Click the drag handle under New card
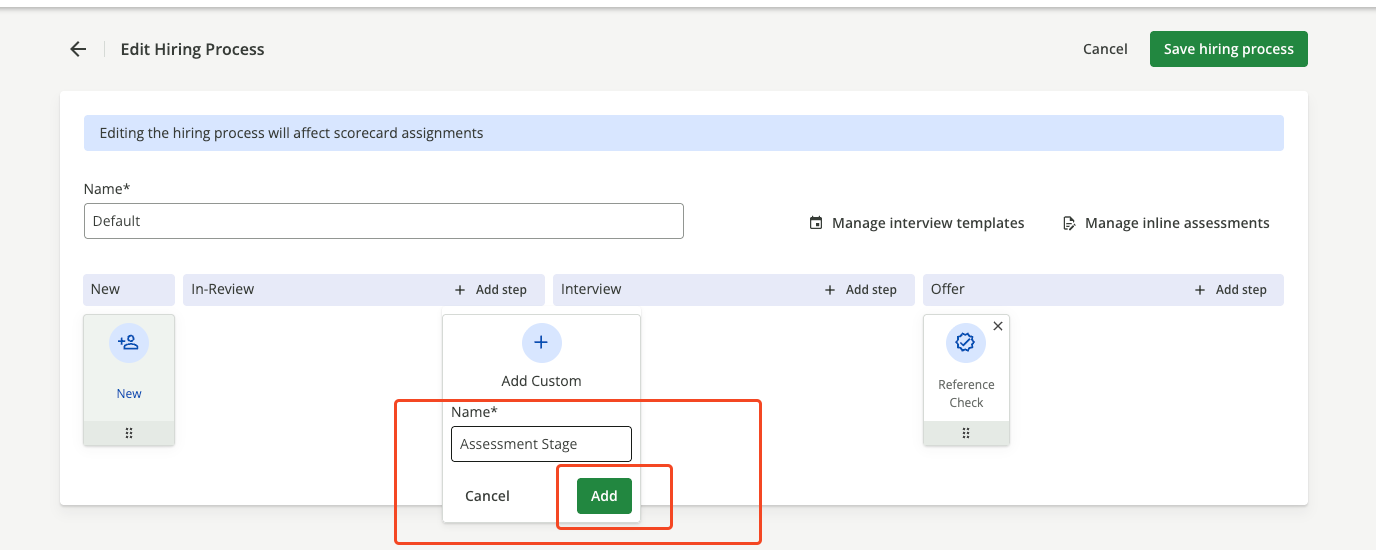 (x=129, y=434)
